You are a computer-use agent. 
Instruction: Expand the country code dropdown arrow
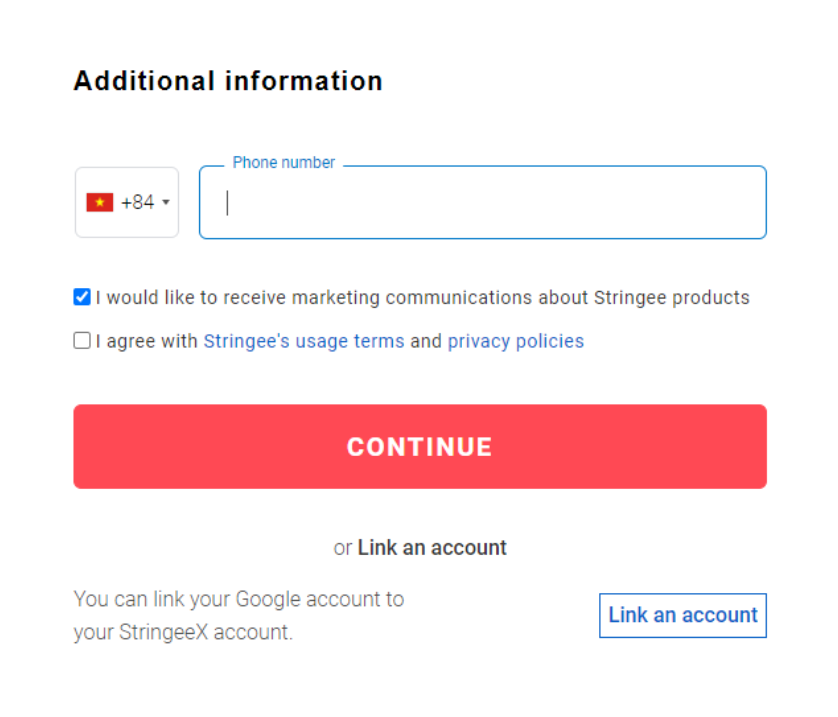click(x=165, y=202)
